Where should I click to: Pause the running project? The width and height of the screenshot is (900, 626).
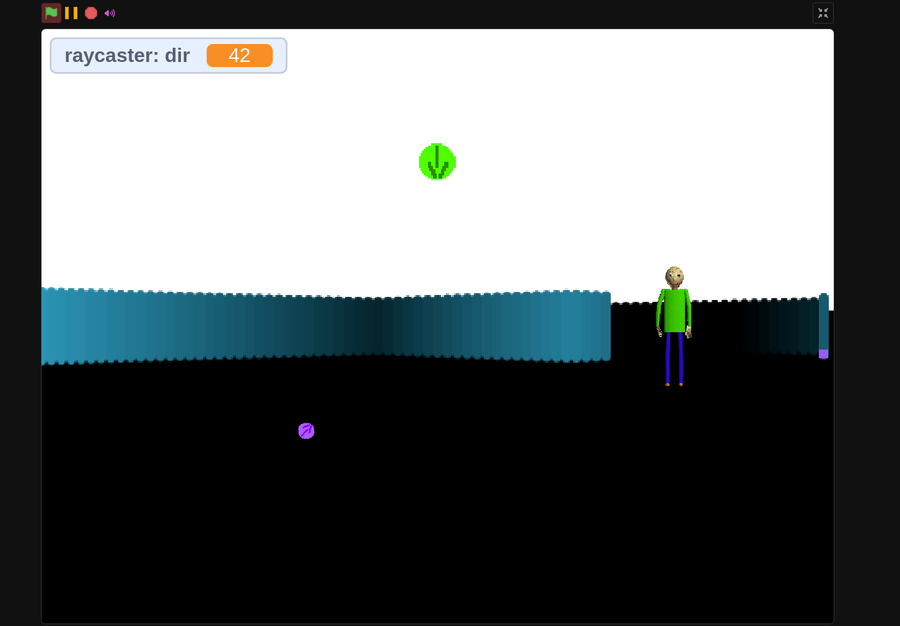(71, 13)
